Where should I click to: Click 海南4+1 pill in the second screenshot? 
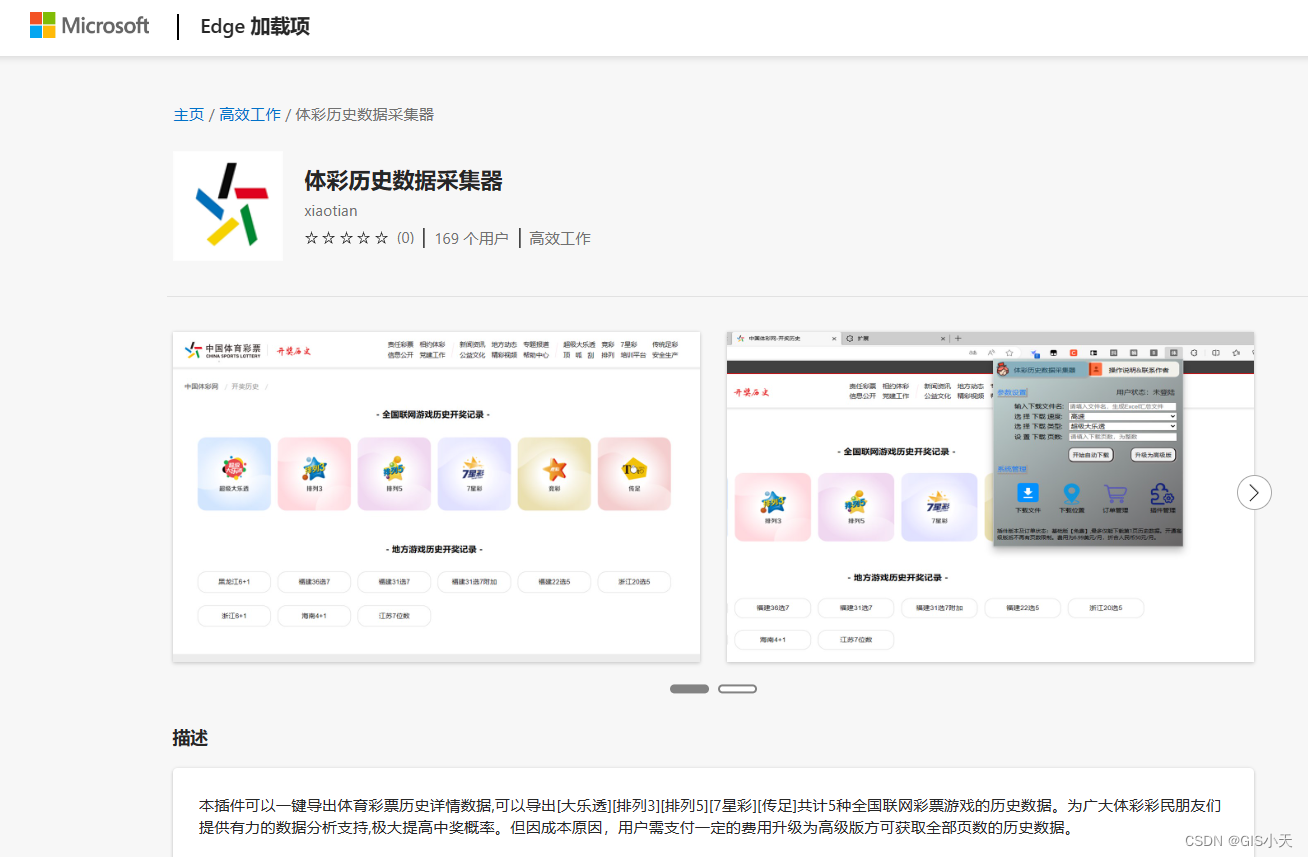(772, 640)
